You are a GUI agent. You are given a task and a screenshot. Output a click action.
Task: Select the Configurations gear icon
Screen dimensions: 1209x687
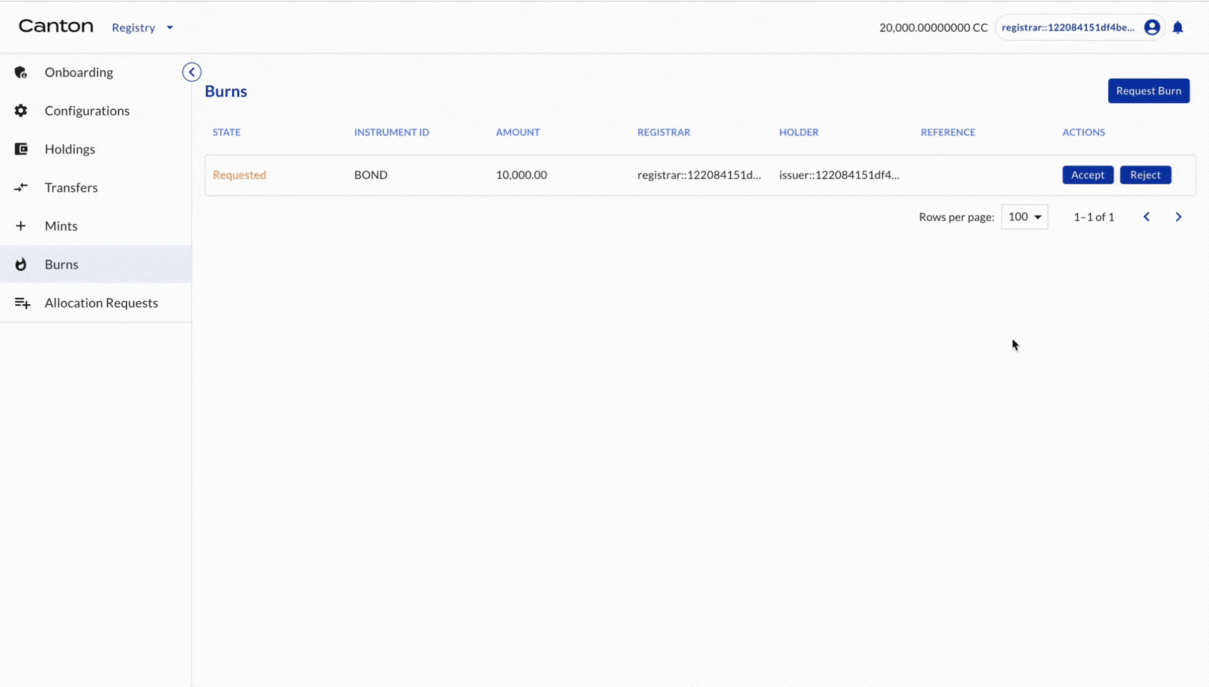21,110
